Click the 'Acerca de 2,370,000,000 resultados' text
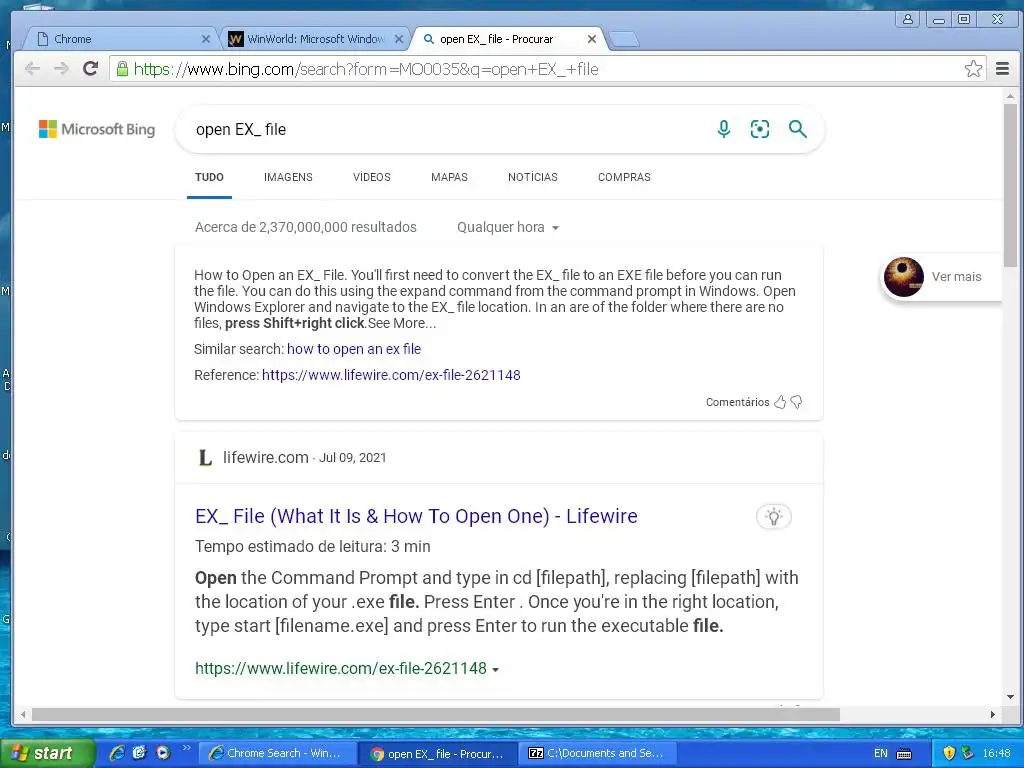The height and width of the screenshot is (768, 1024). (306, 227)
